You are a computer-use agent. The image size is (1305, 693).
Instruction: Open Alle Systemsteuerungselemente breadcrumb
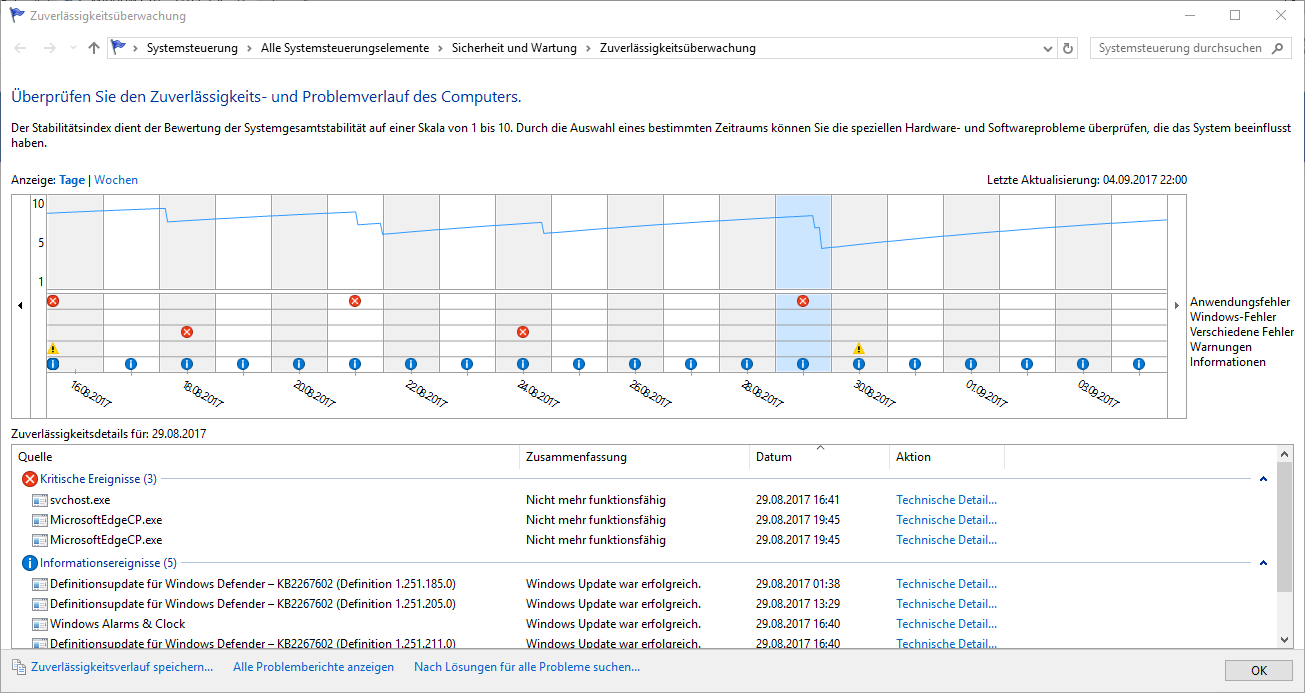(x=345, y=48)
